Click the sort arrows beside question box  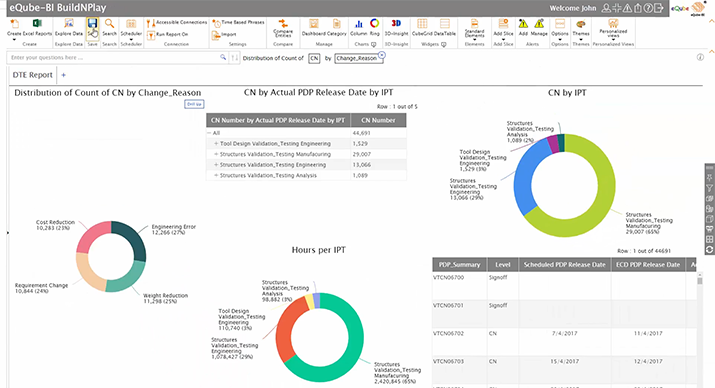click(234, 57)
